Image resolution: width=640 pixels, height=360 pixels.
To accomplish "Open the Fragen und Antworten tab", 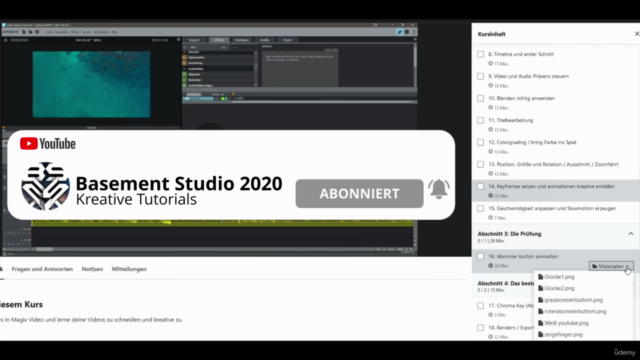I will point(42,269).
